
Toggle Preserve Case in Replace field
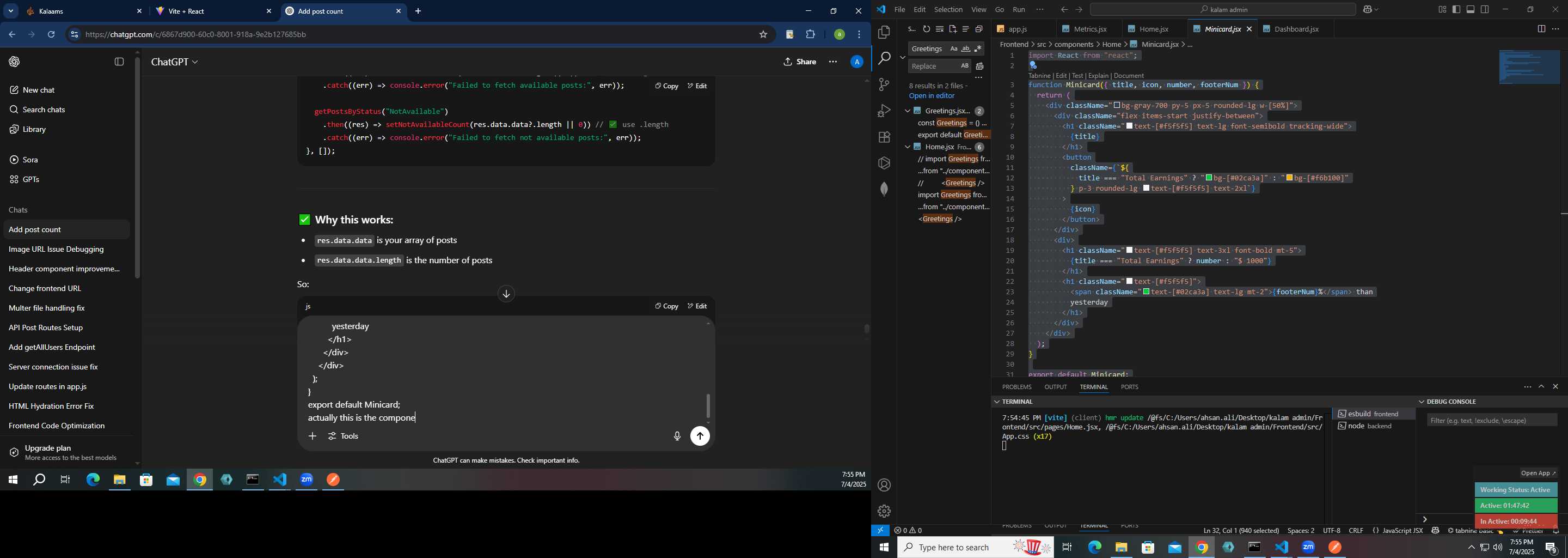click(x=964, y=66)
